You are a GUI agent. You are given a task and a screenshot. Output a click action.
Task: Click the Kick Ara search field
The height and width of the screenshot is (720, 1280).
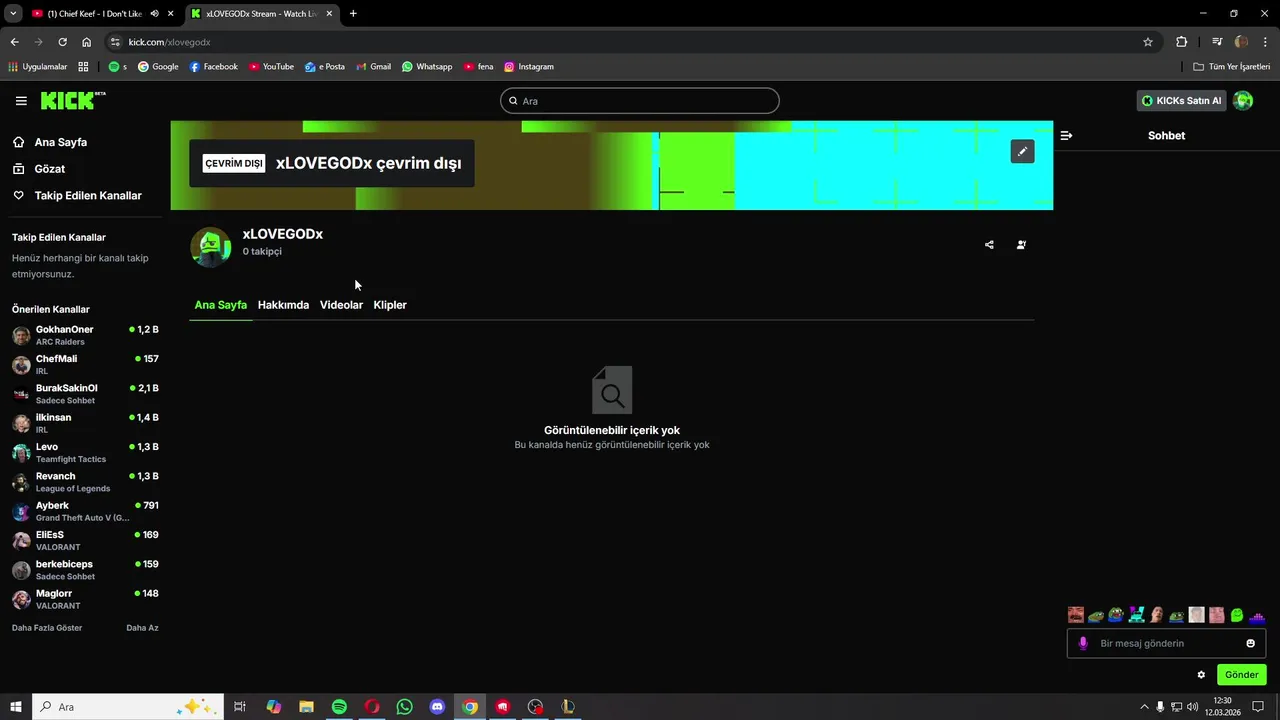639,101
